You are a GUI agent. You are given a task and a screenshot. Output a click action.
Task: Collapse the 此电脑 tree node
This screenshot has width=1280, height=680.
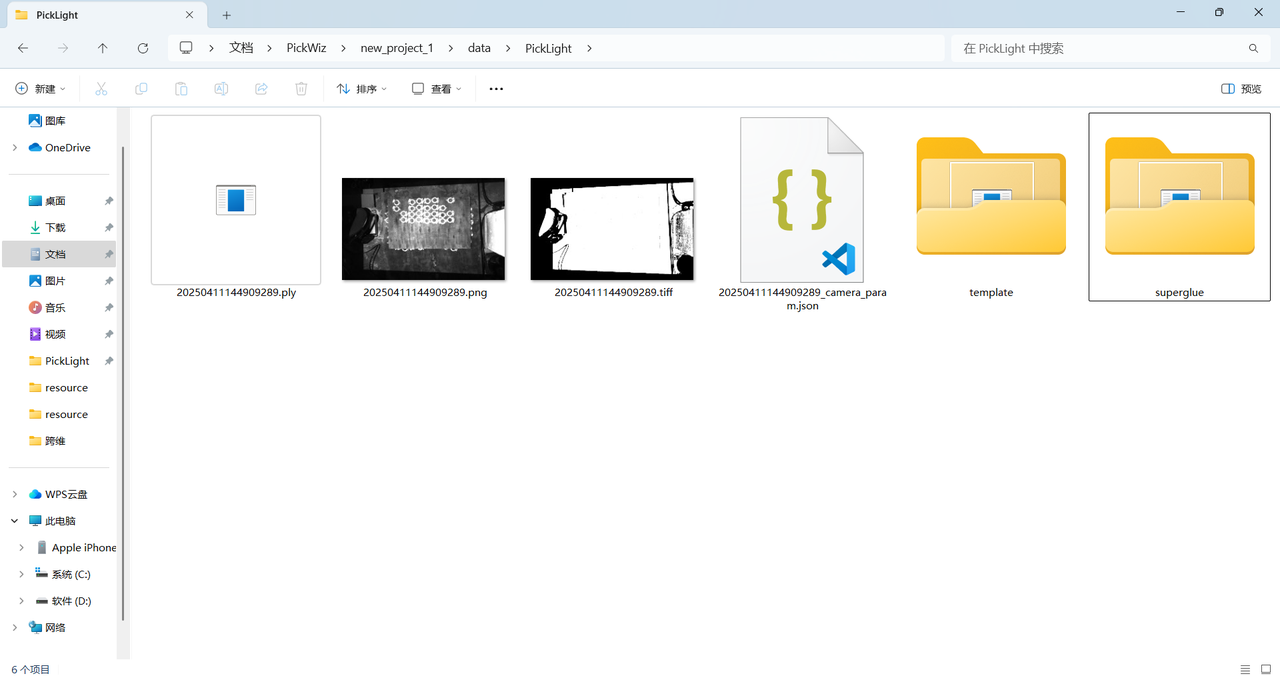(x=15, y=521)
